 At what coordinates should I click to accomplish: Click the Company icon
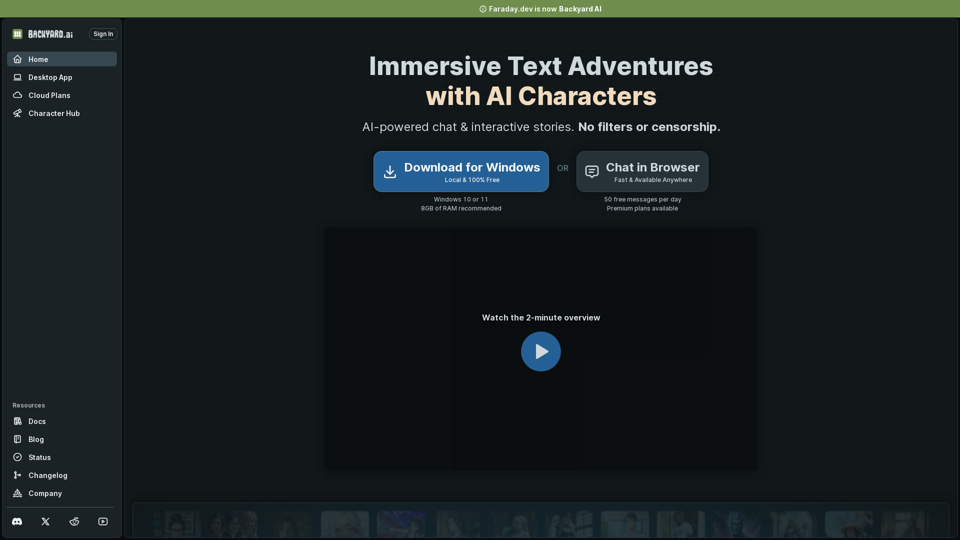coord(17,493)
